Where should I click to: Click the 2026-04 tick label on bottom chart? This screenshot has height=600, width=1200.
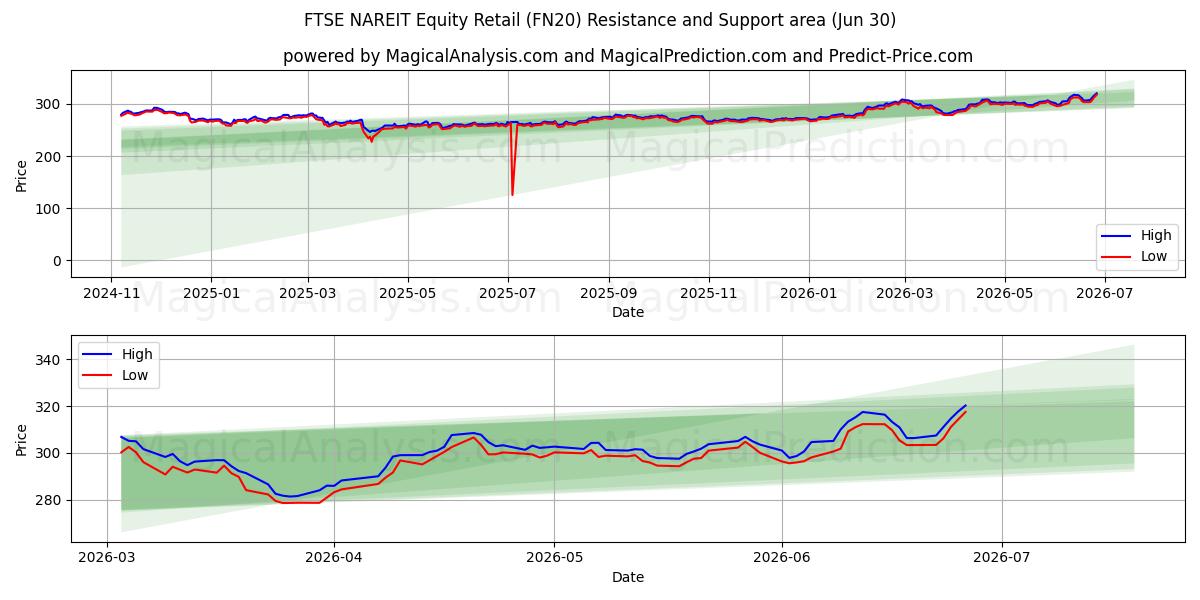click(333, 558)
